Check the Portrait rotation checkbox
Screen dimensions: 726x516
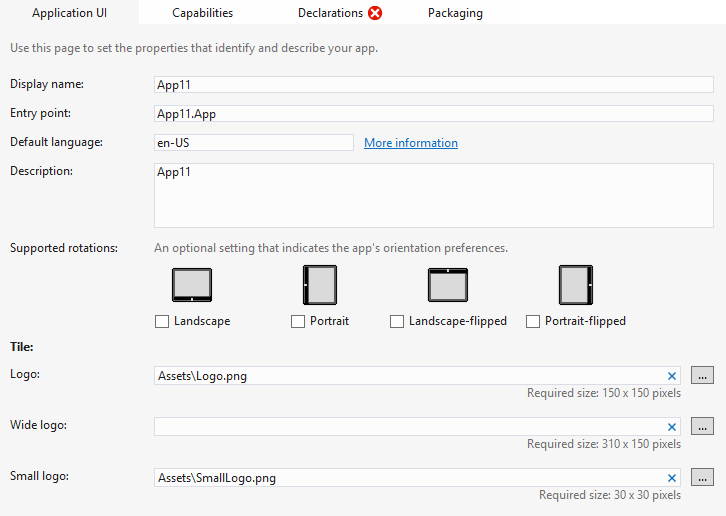point(298,321)
